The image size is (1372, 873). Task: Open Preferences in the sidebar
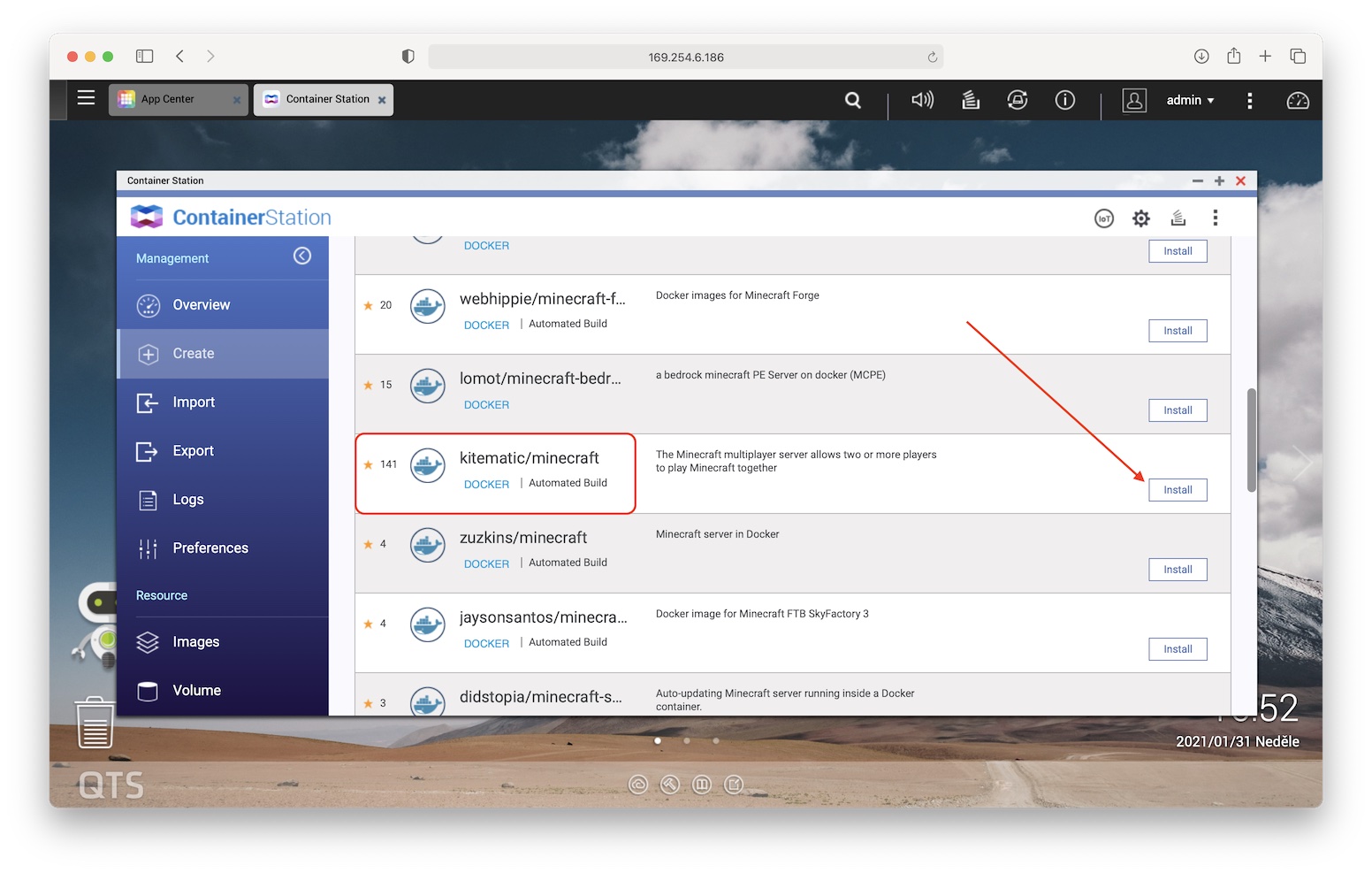210,548
